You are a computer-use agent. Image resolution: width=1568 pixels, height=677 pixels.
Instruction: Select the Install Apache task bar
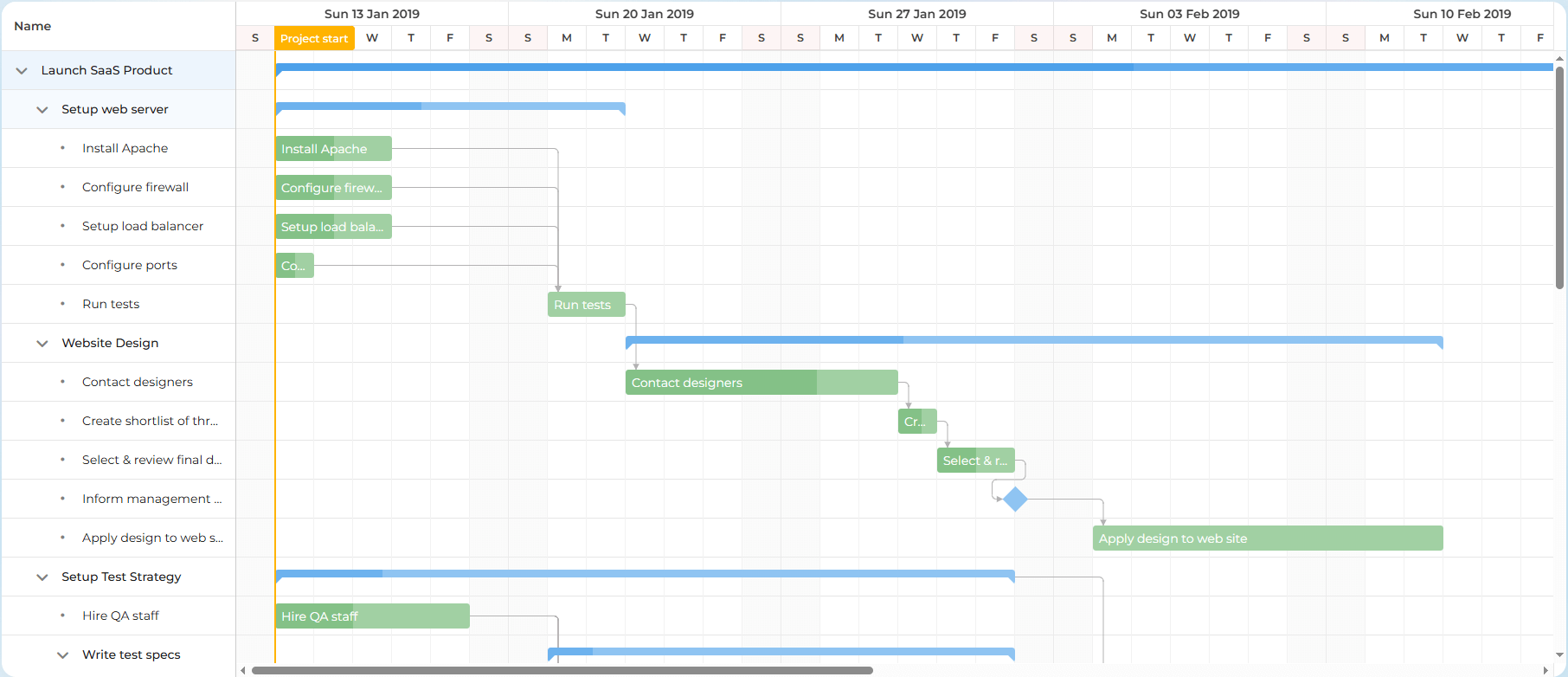333,149
